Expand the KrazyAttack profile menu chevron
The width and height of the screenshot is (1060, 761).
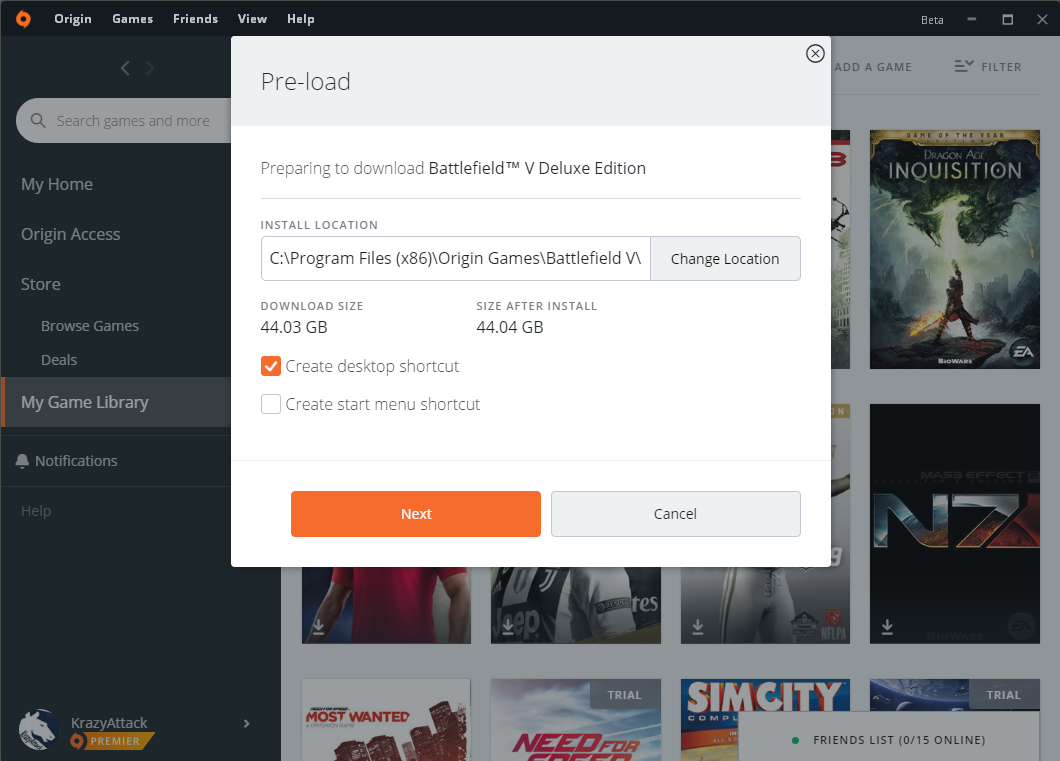point(246,724)
